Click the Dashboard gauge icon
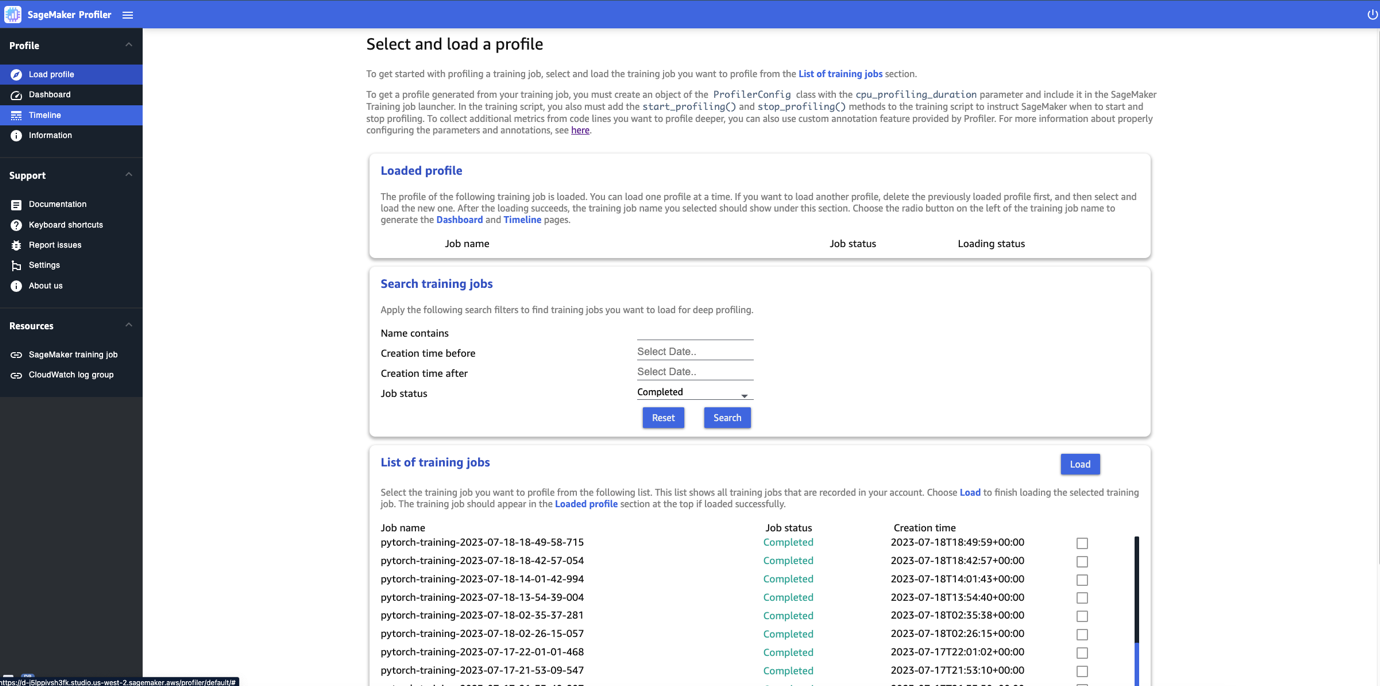 (16, 95)
